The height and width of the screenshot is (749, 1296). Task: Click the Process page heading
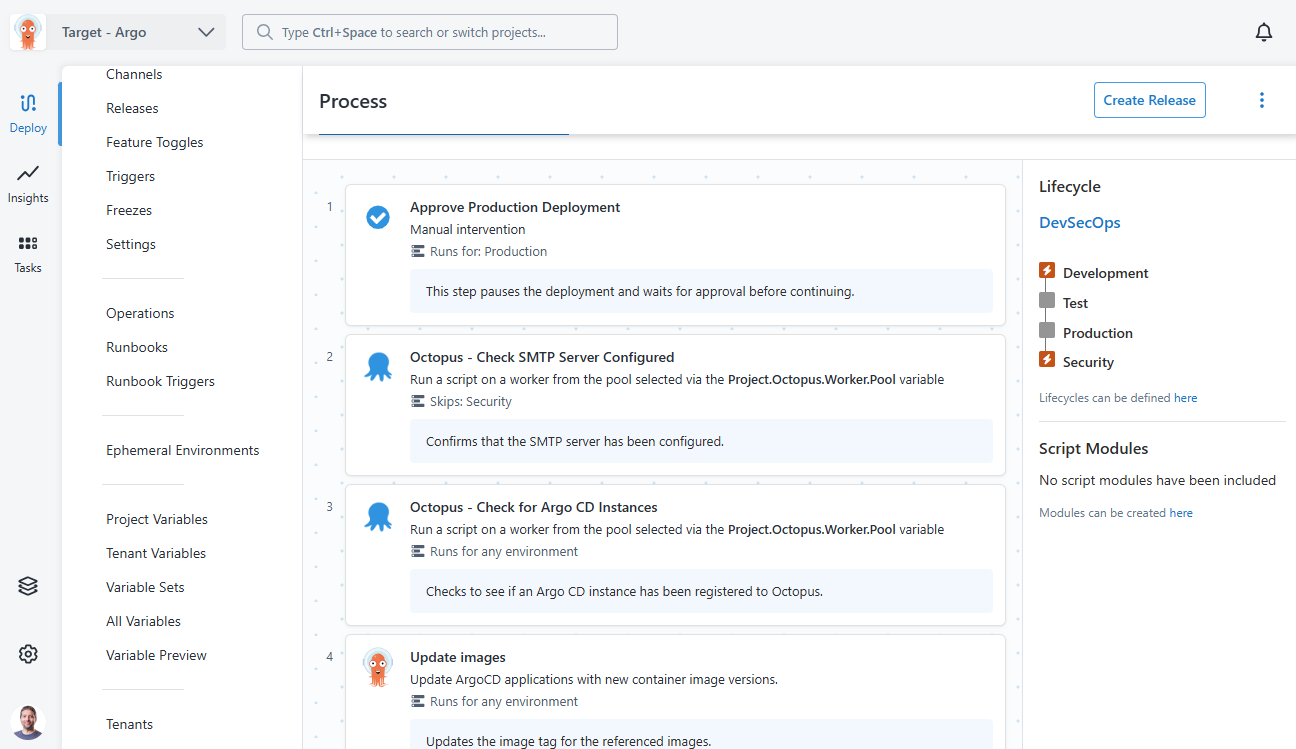coord(353,101)
